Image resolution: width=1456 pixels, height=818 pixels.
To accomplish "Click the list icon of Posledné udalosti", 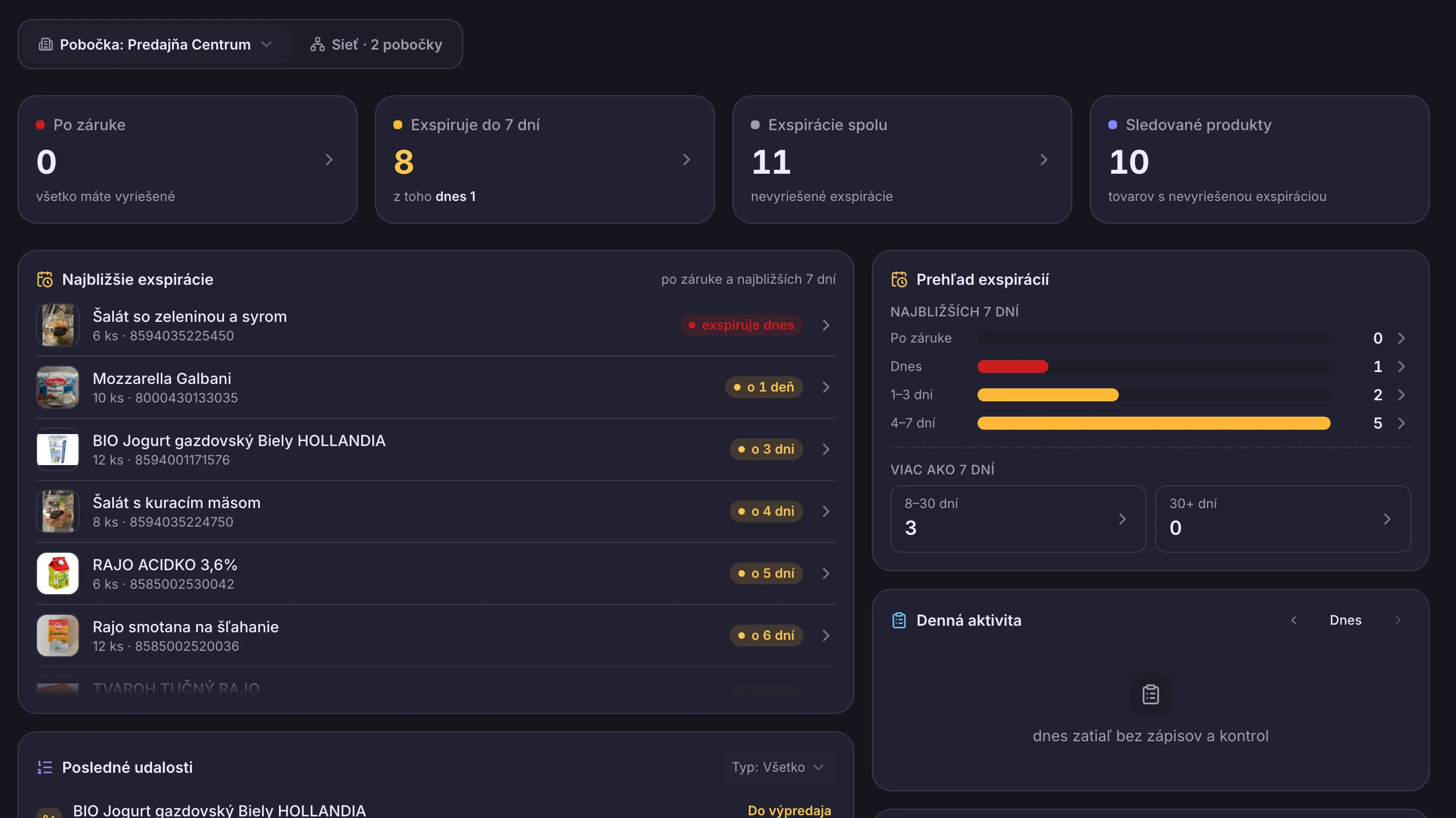I will tap(45, 767).
